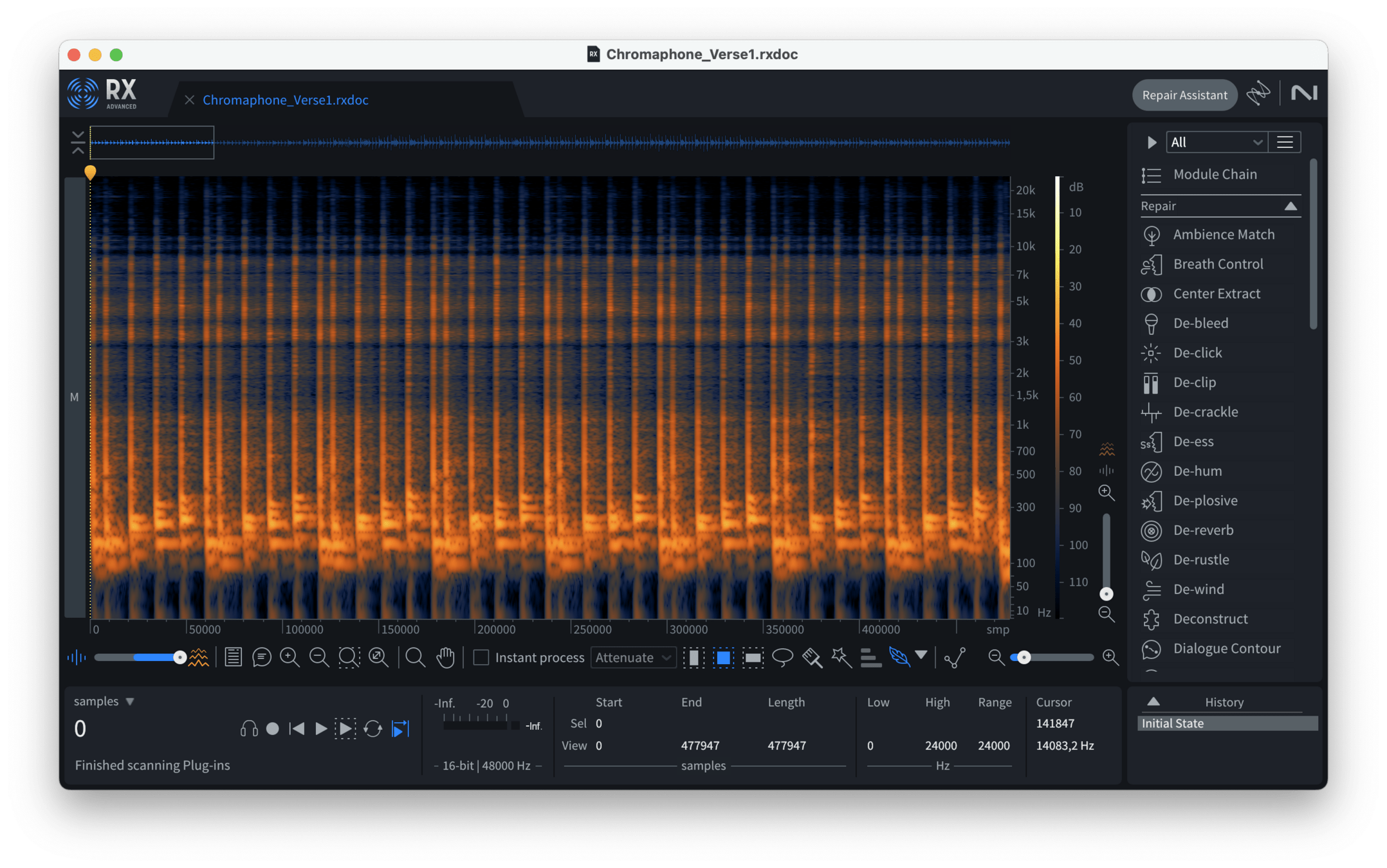The width and height of the screenshot is (1387, 868).
Task: Toggle loop playback
Action: [372, 728]
